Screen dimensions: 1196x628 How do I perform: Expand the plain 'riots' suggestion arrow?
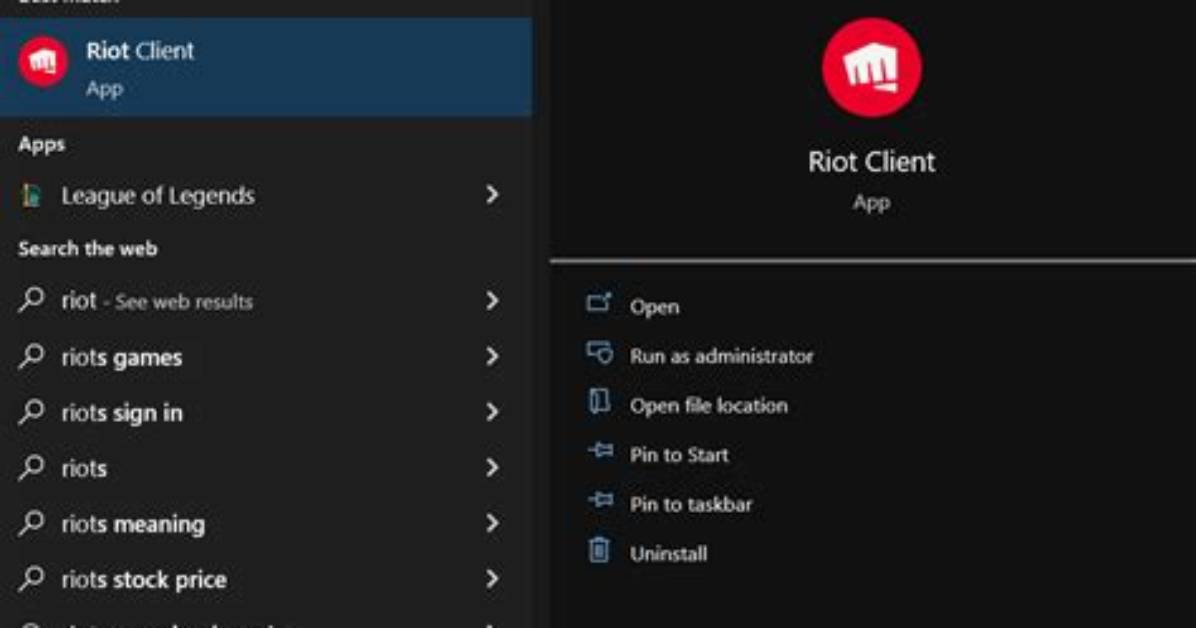click(x=493, y=468)
